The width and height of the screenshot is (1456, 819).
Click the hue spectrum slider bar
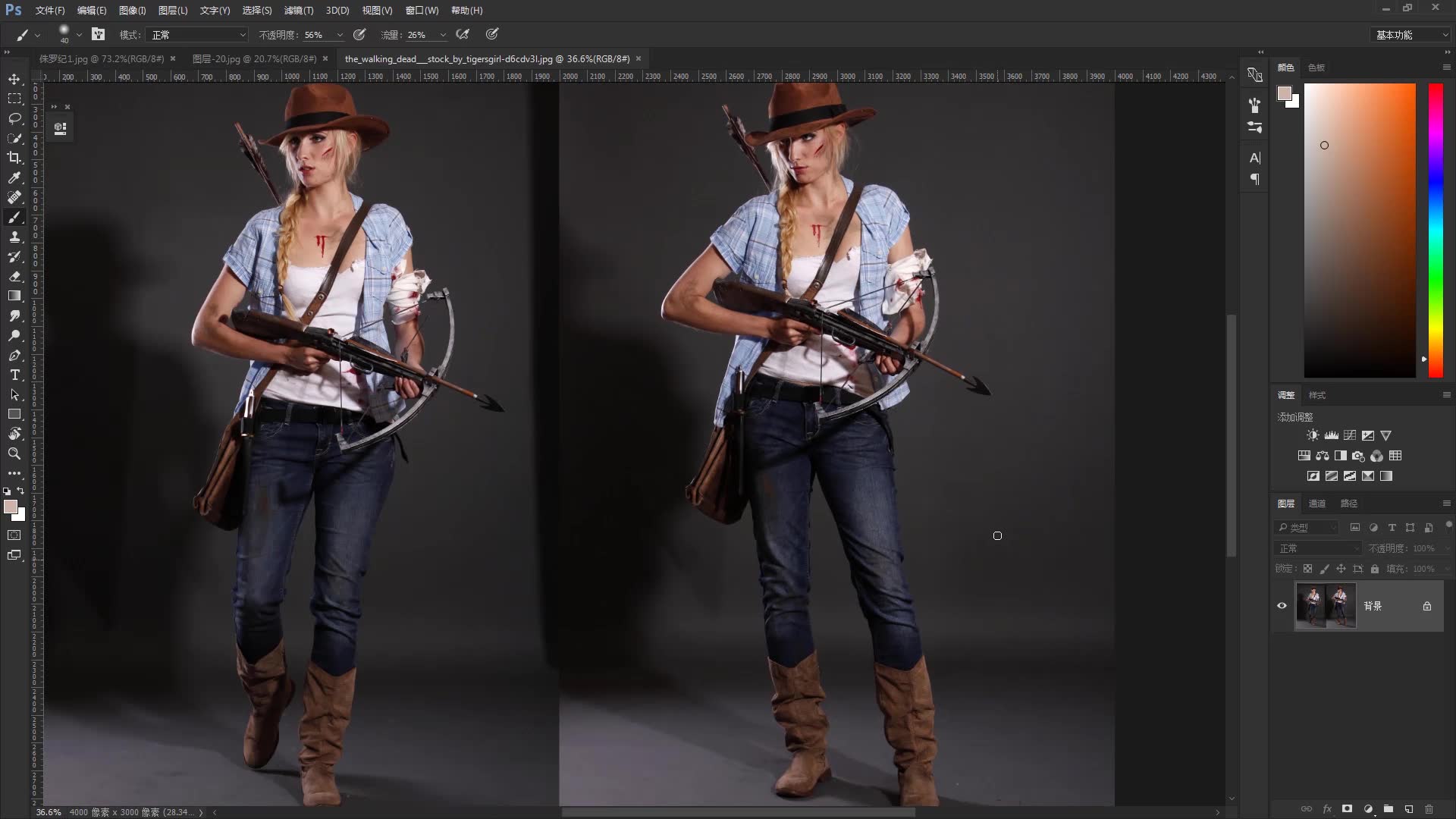pos(1436,231)
